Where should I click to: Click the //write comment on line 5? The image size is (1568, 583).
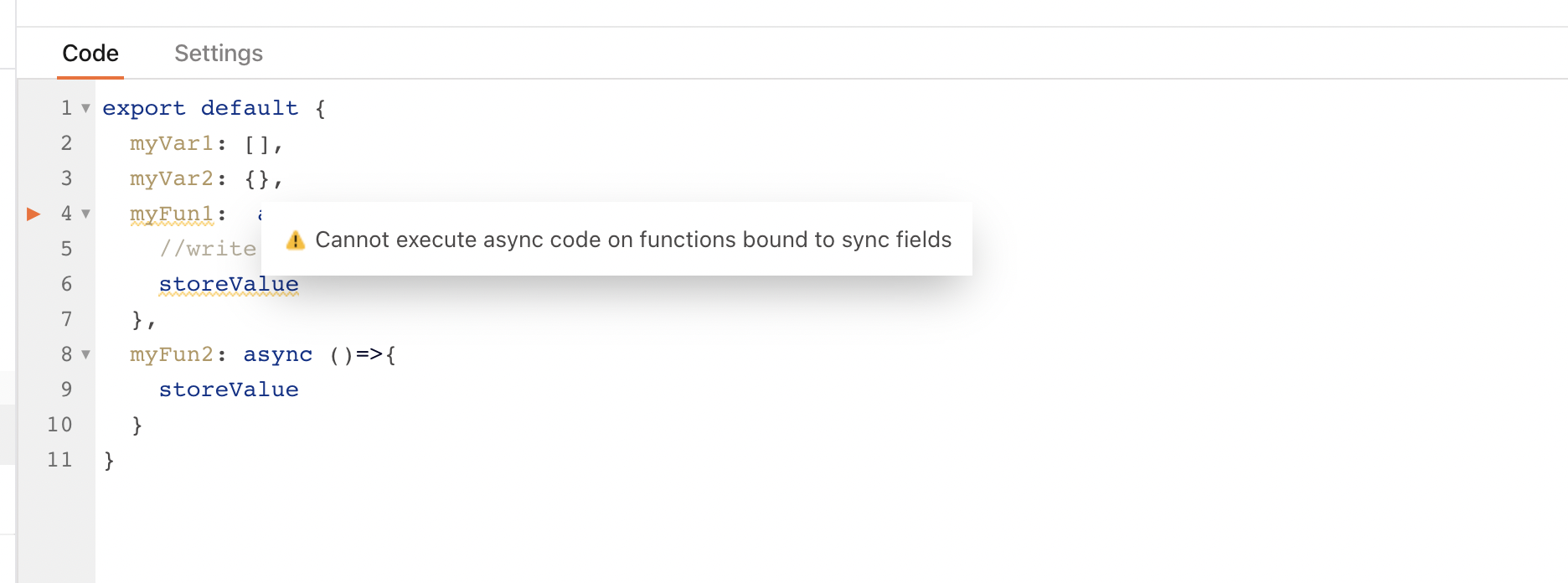pos(208,249)
